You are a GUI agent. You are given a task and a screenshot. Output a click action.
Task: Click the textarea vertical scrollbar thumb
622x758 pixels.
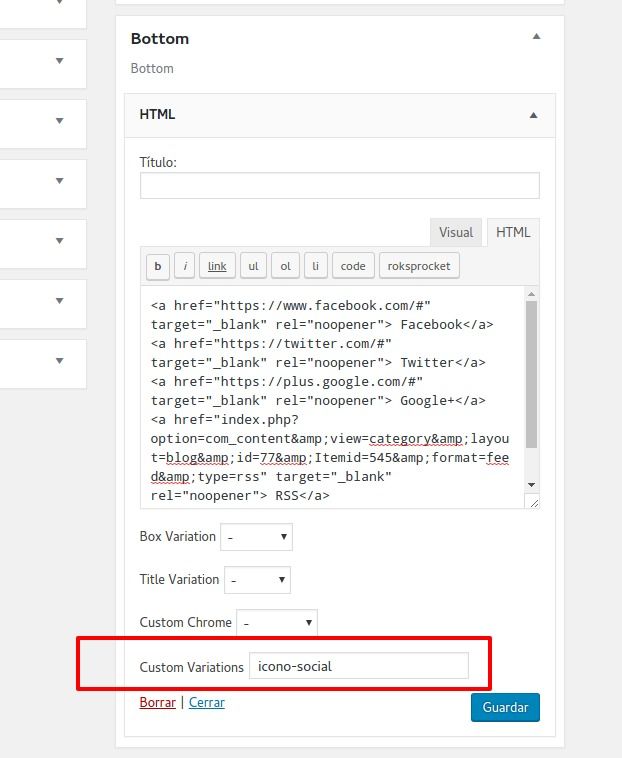531,374
